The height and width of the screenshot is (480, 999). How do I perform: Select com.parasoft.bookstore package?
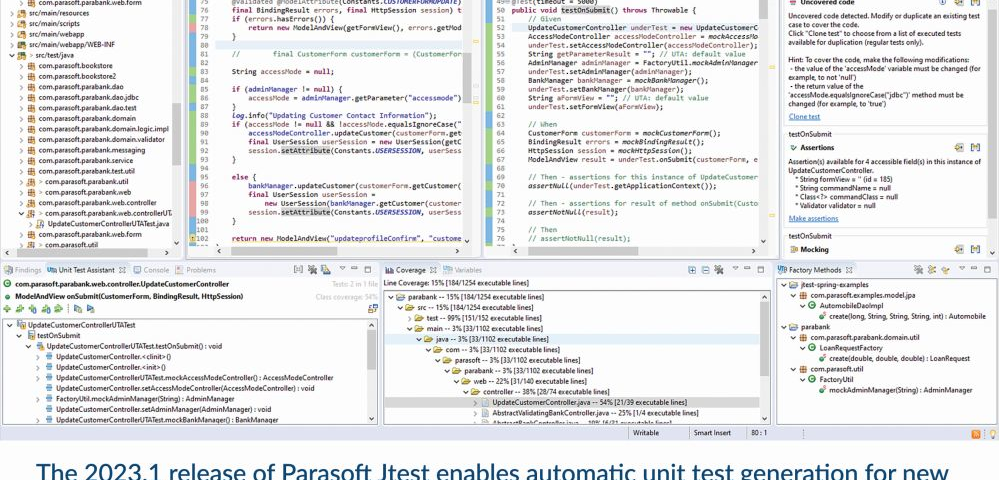pos(75,66)
